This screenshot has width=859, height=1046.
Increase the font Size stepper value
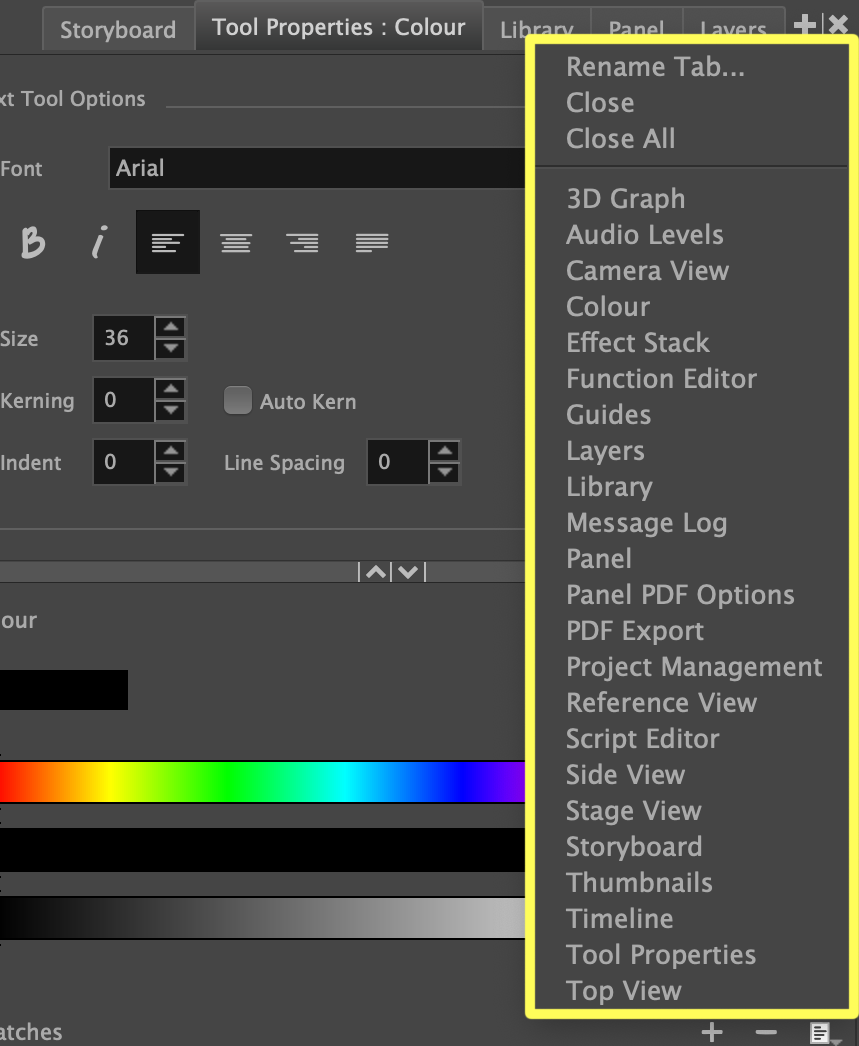pyautogui.click(x=172, y=328)
